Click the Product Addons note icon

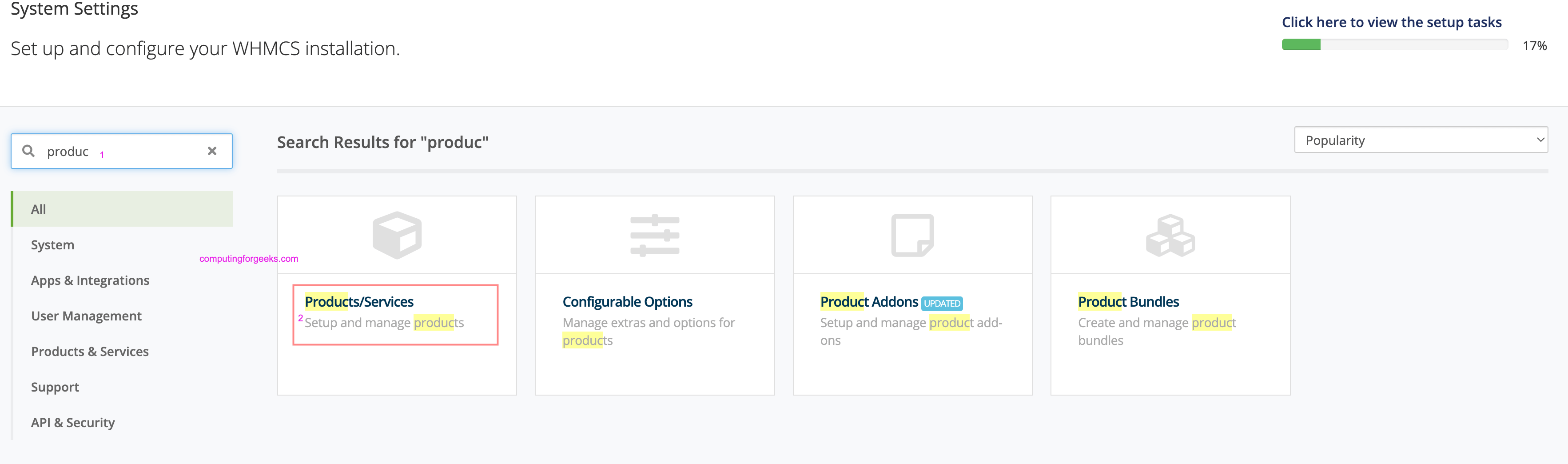(x=912, y=235)
